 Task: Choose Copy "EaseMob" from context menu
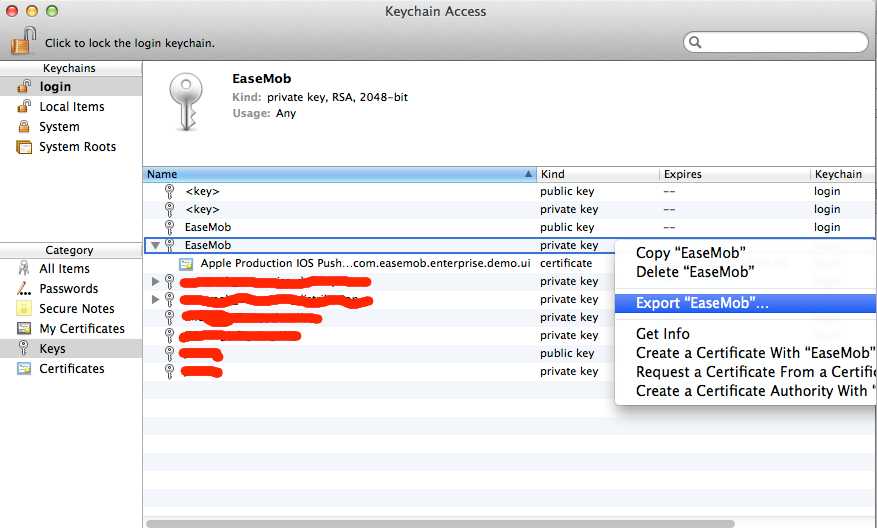[746, 253]
